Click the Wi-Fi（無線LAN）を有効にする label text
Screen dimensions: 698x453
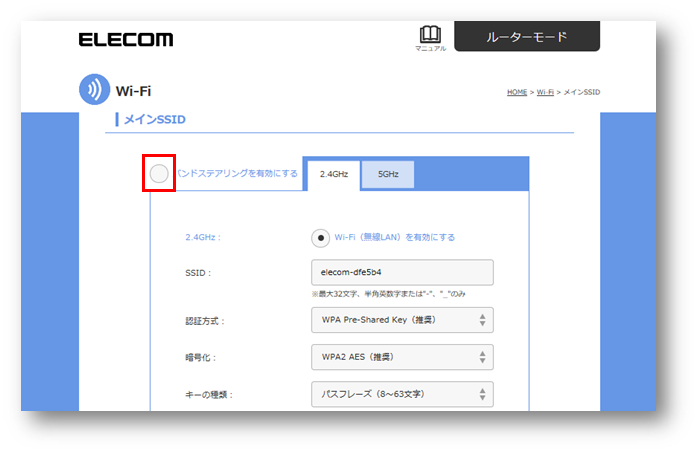coord(395,238)
